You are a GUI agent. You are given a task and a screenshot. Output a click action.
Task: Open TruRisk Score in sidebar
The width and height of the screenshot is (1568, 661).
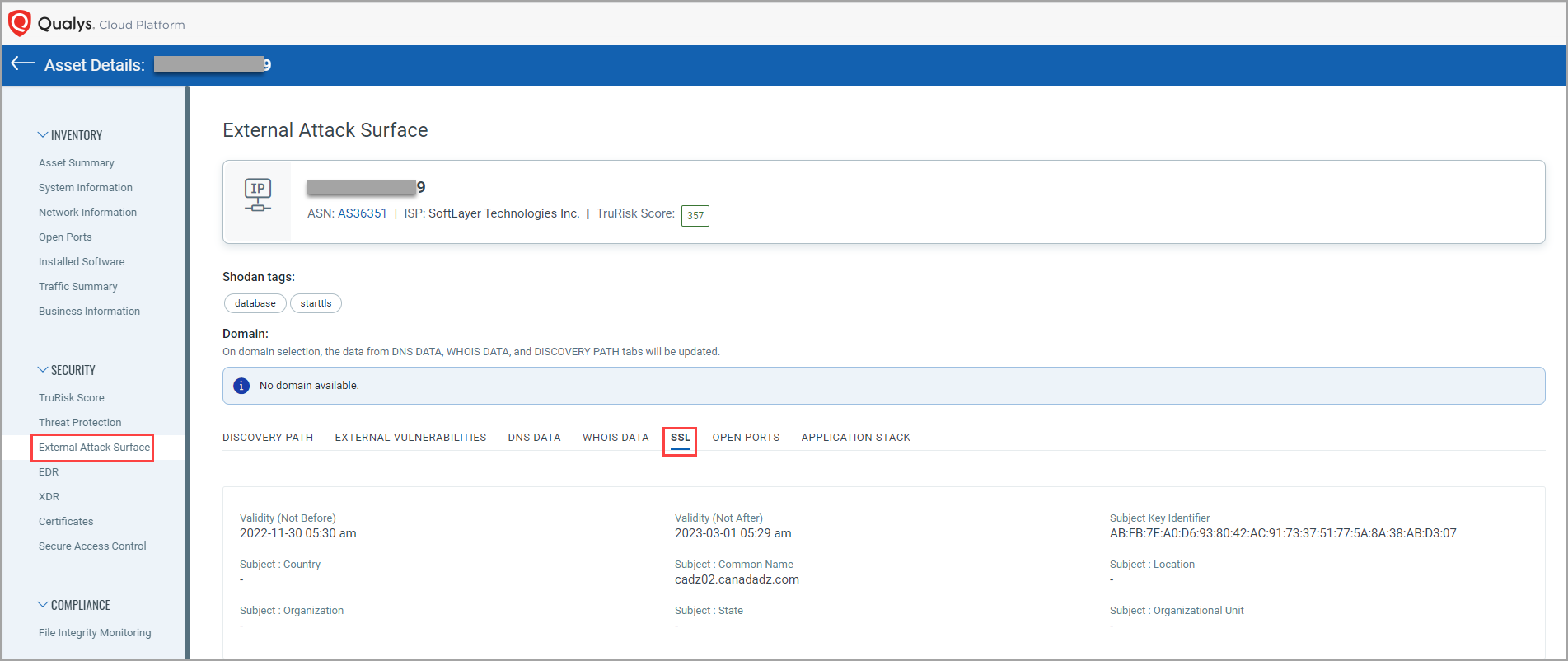pos(72,398)
